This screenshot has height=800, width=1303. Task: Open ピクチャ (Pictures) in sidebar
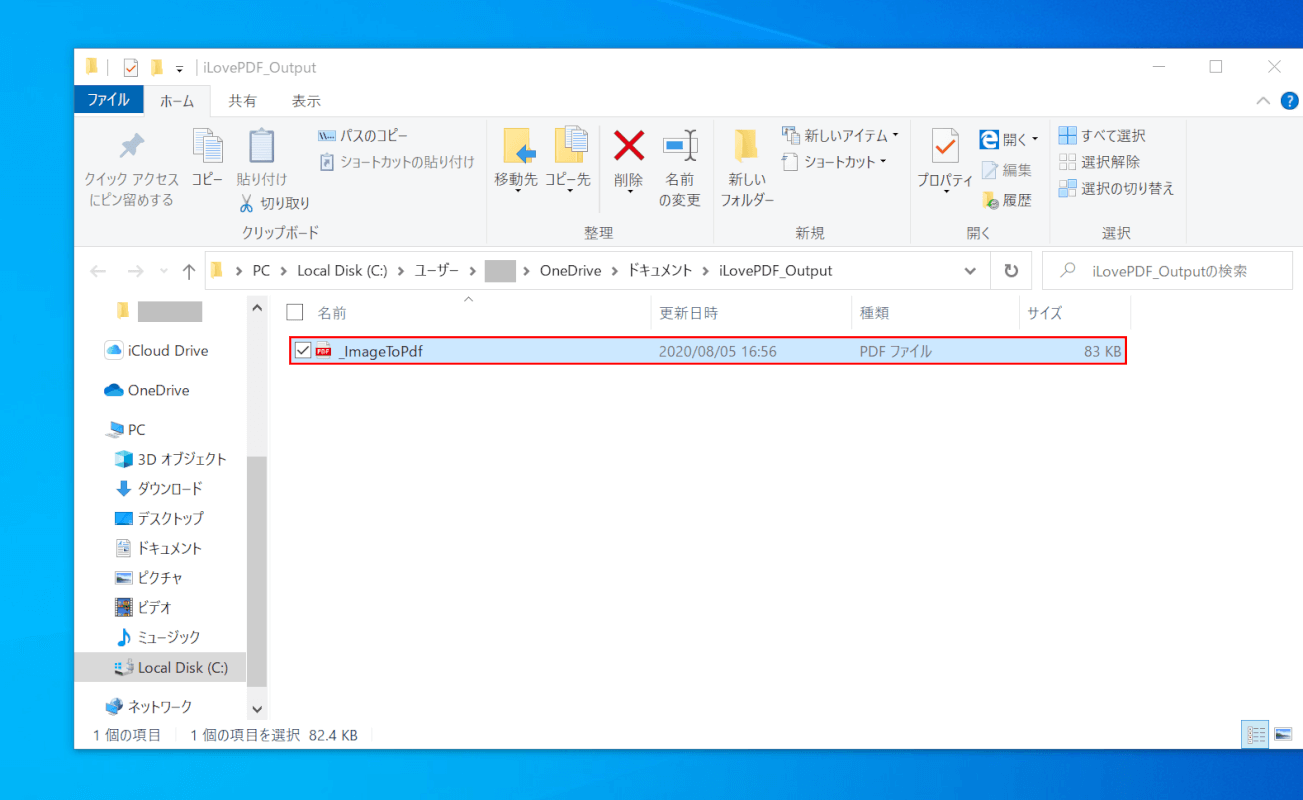pos(149,577)
